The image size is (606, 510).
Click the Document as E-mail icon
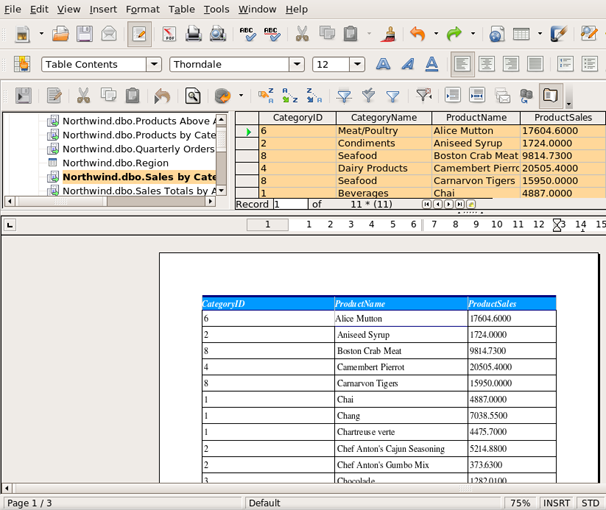(109, 34)
